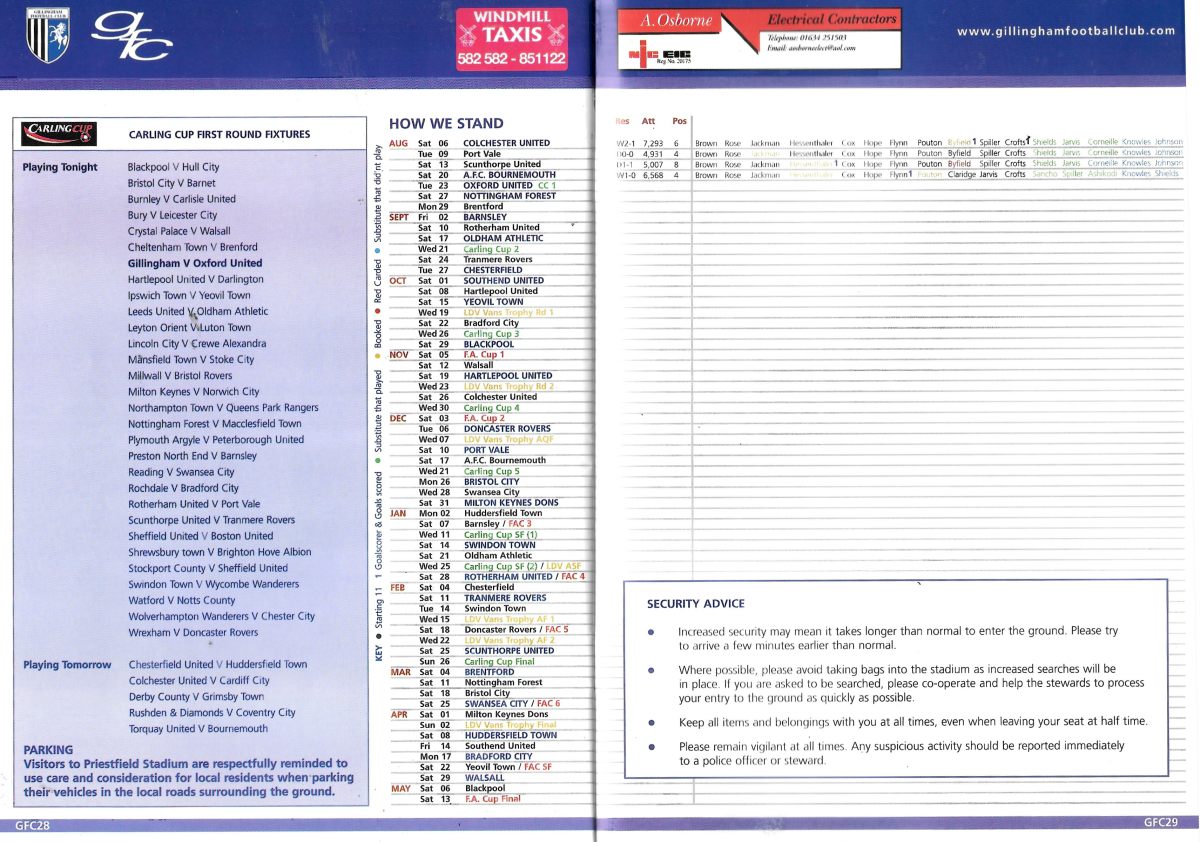Screen dimensions: 1200x842
Task: Click 'Milton Keynes V Norwich City' fixture
Action: (194, 391)
